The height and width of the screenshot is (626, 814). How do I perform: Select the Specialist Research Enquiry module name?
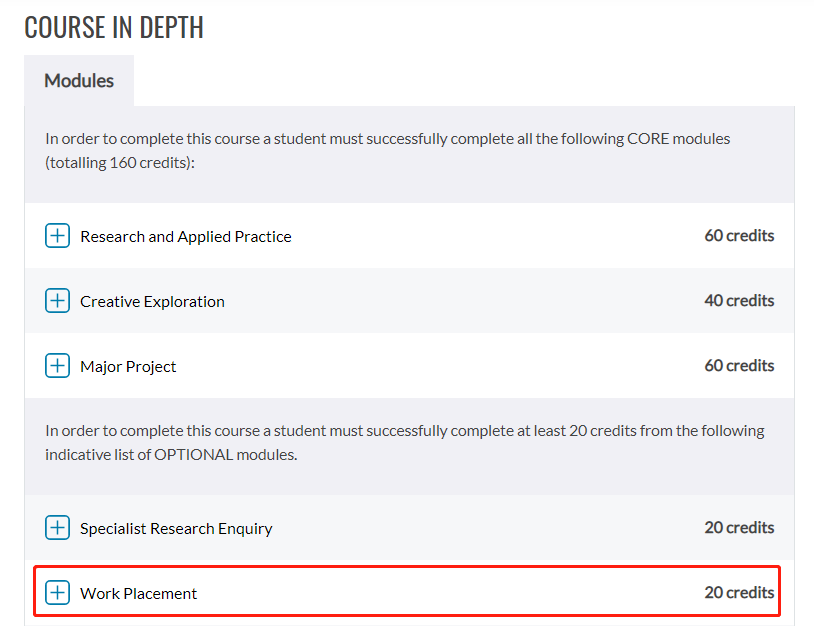tap(176, 529)
